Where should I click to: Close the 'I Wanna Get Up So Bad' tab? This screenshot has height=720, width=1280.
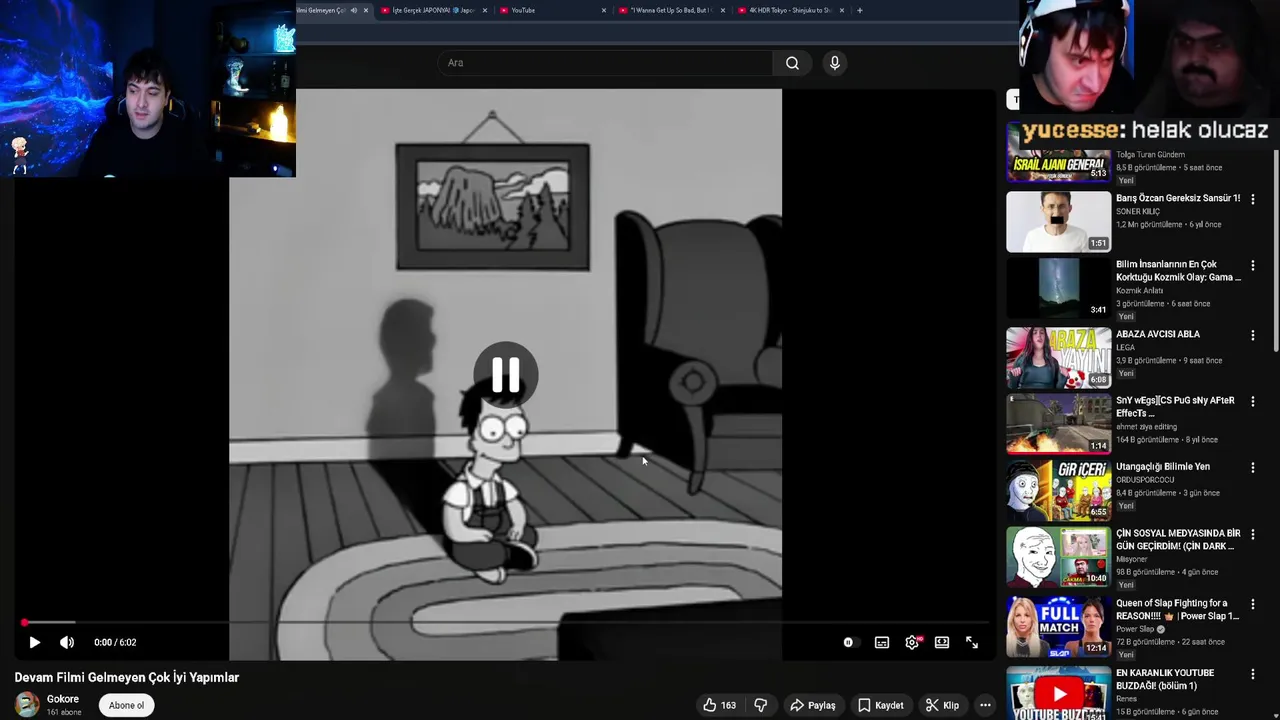(x=723, y=10)
